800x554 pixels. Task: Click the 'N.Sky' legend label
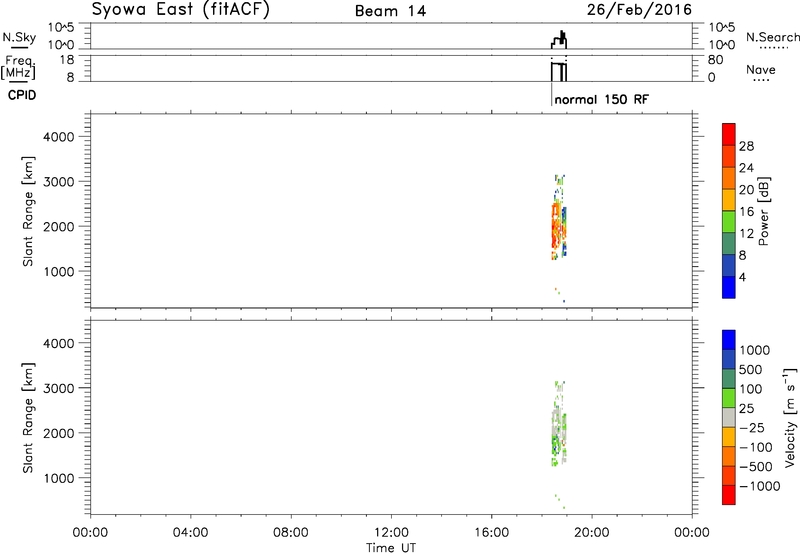(19, 37)
